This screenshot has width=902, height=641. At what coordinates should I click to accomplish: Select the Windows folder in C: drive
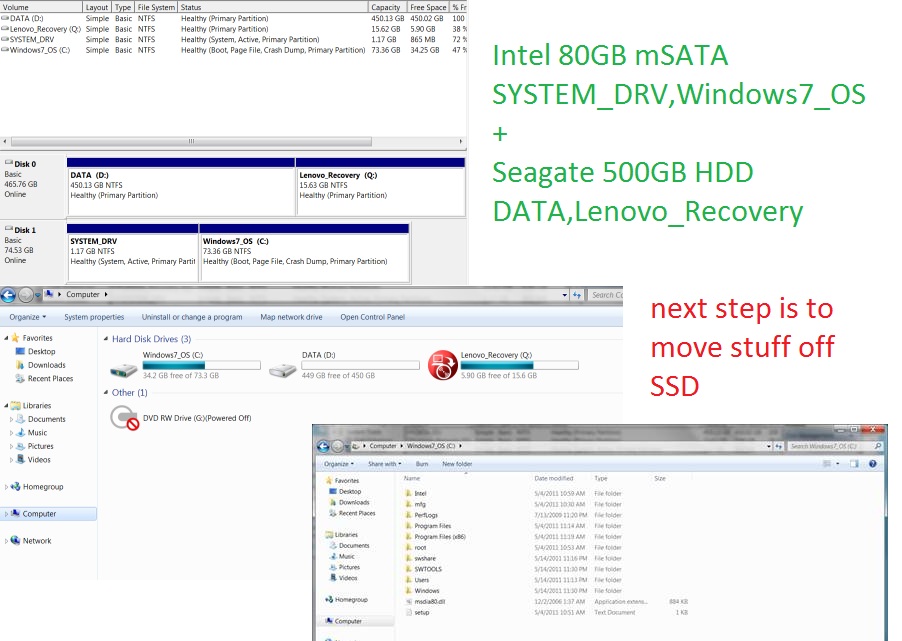pos(422,591)
